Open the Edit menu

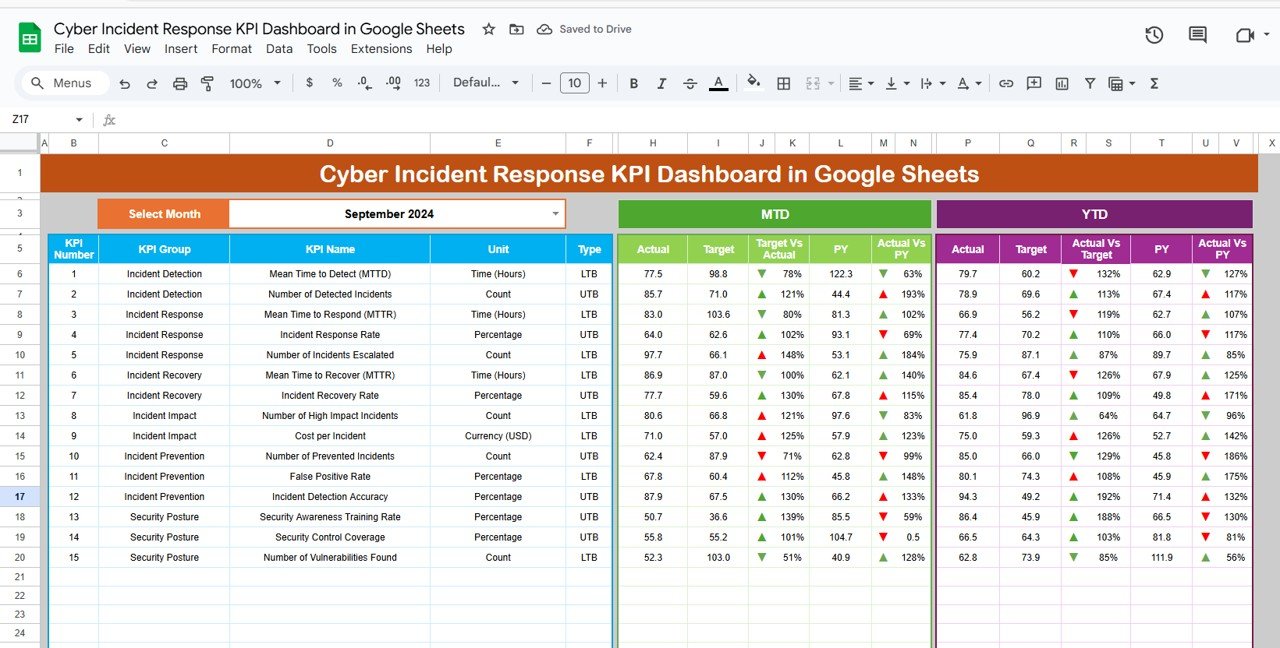[x=99, y=48]
